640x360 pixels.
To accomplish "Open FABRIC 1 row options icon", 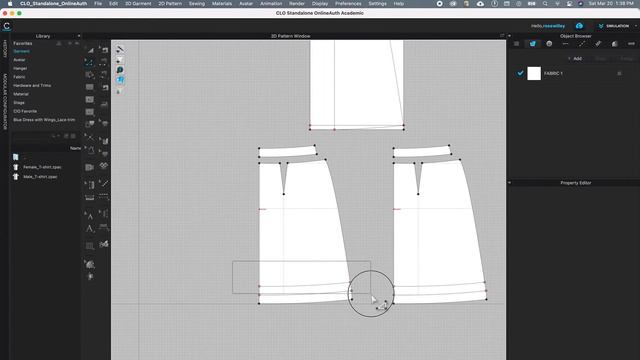I will click(619, 73).
